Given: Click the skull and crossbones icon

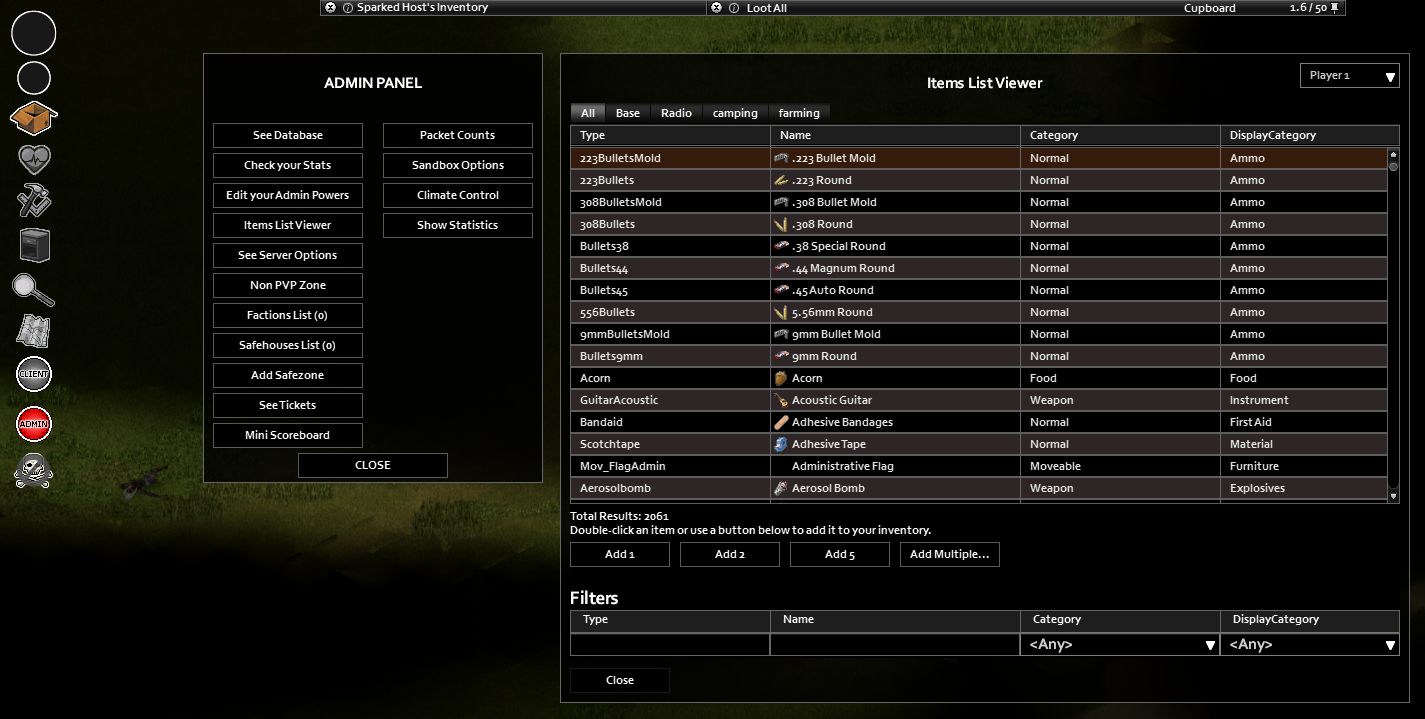Looking at the screenshot, I should coord(34,470).
